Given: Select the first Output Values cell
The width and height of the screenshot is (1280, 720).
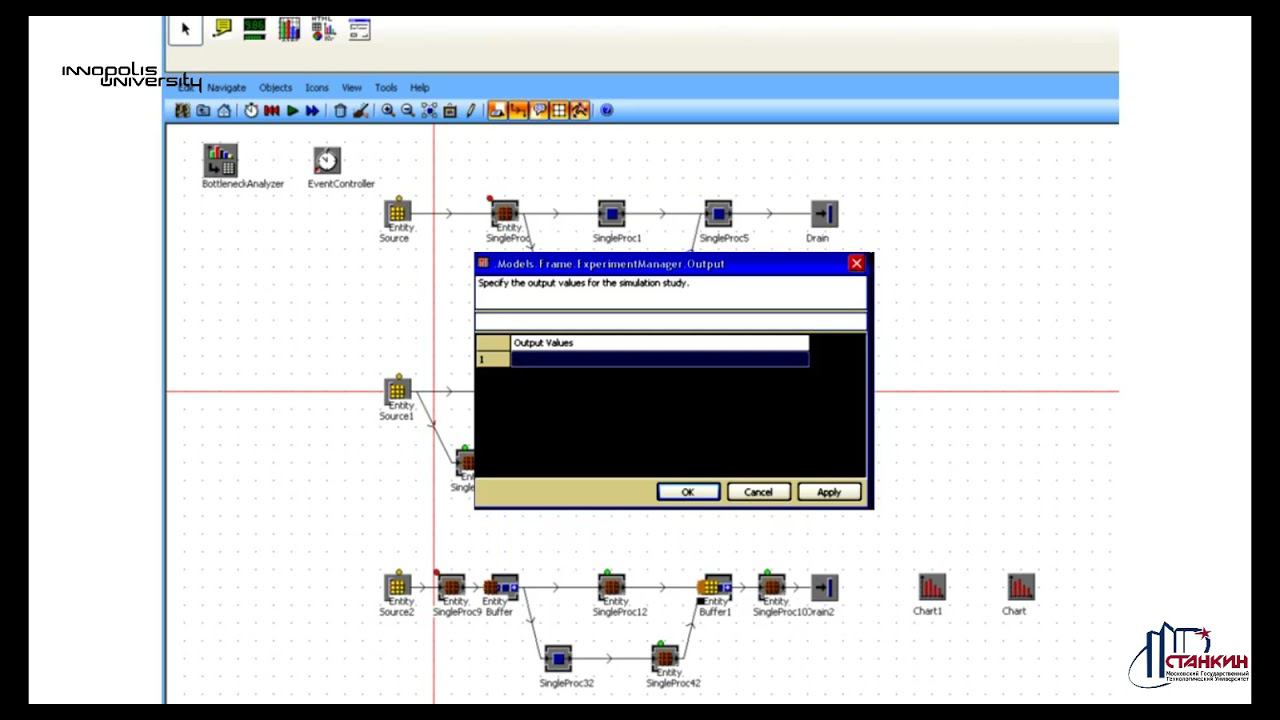Looking at the screenshot, I should click(x=659, y=359).
